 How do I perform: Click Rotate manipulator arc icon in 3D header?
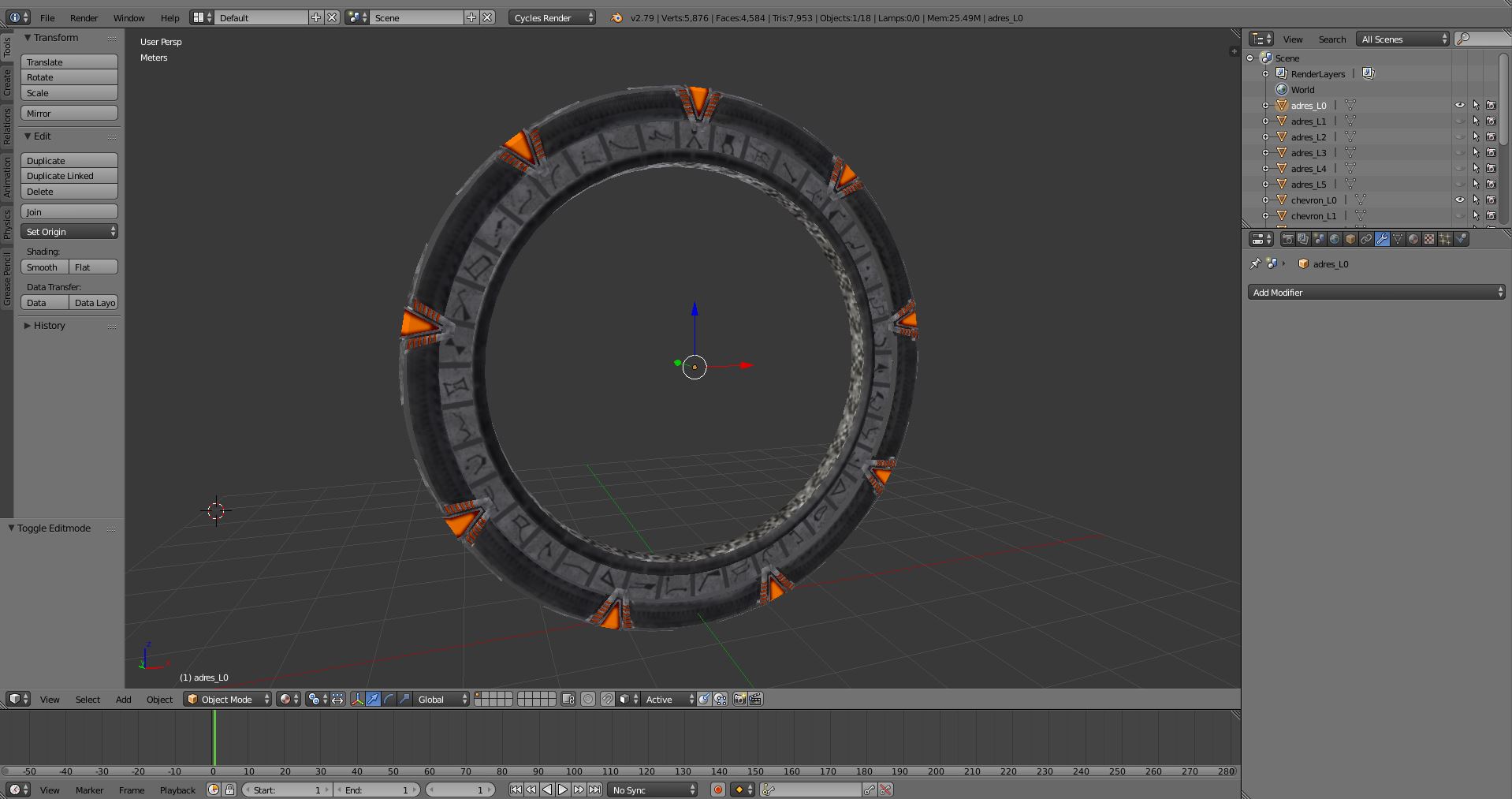[389, 699]
